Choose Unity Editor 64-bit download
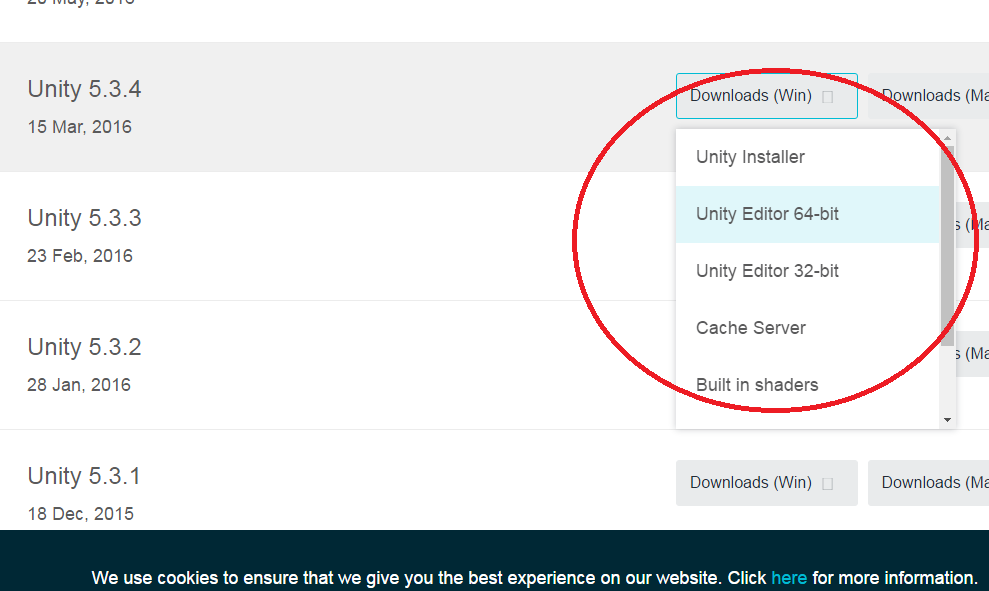 coord(807,214)
